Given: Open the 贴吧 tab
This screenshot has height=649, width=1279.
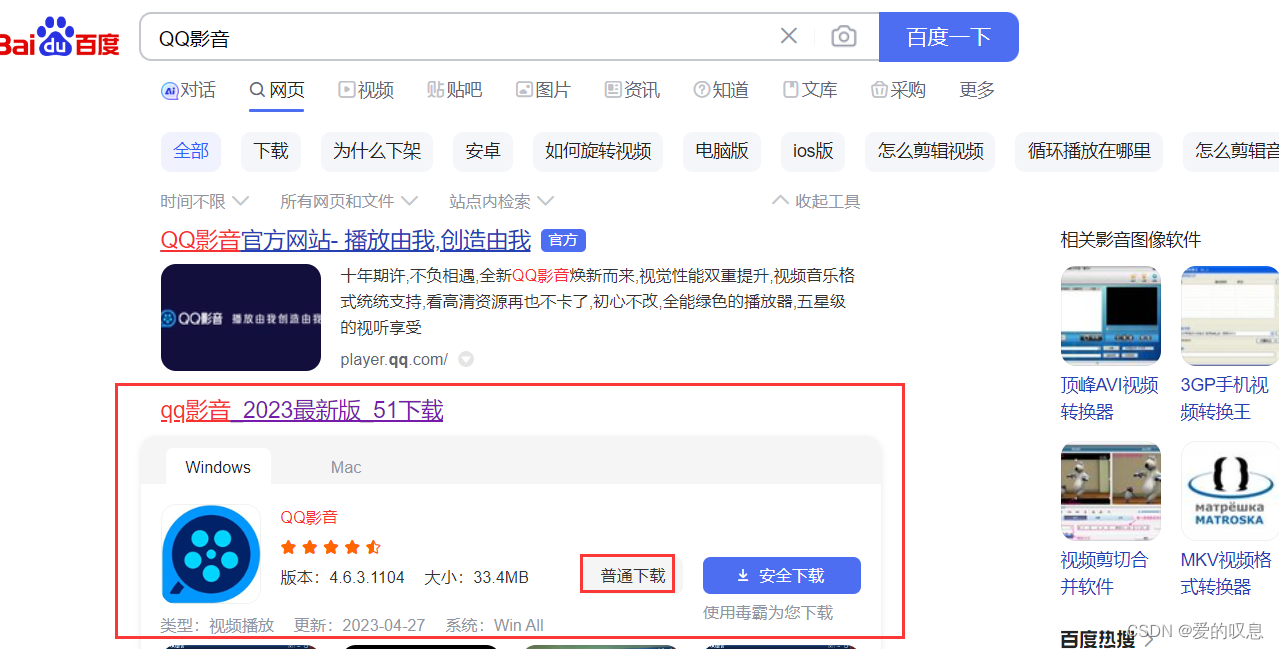Looking at the screenshot, I should (455, 90).
